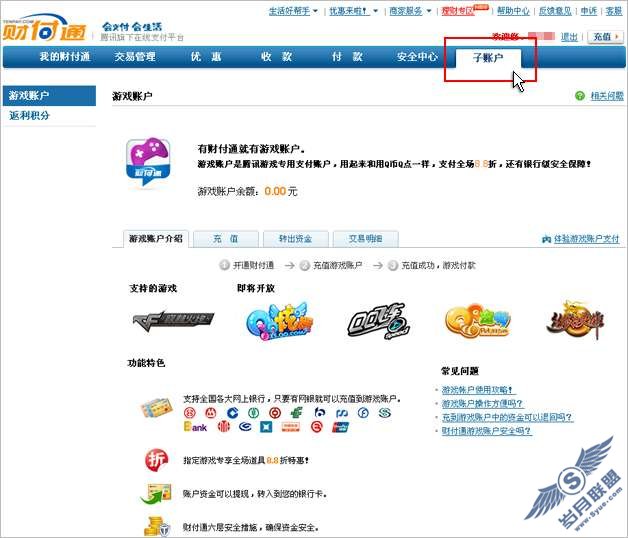Select the 子账户 navigation tab
Image resolution: width=628 pixels, height=538 pixels.
488,58
